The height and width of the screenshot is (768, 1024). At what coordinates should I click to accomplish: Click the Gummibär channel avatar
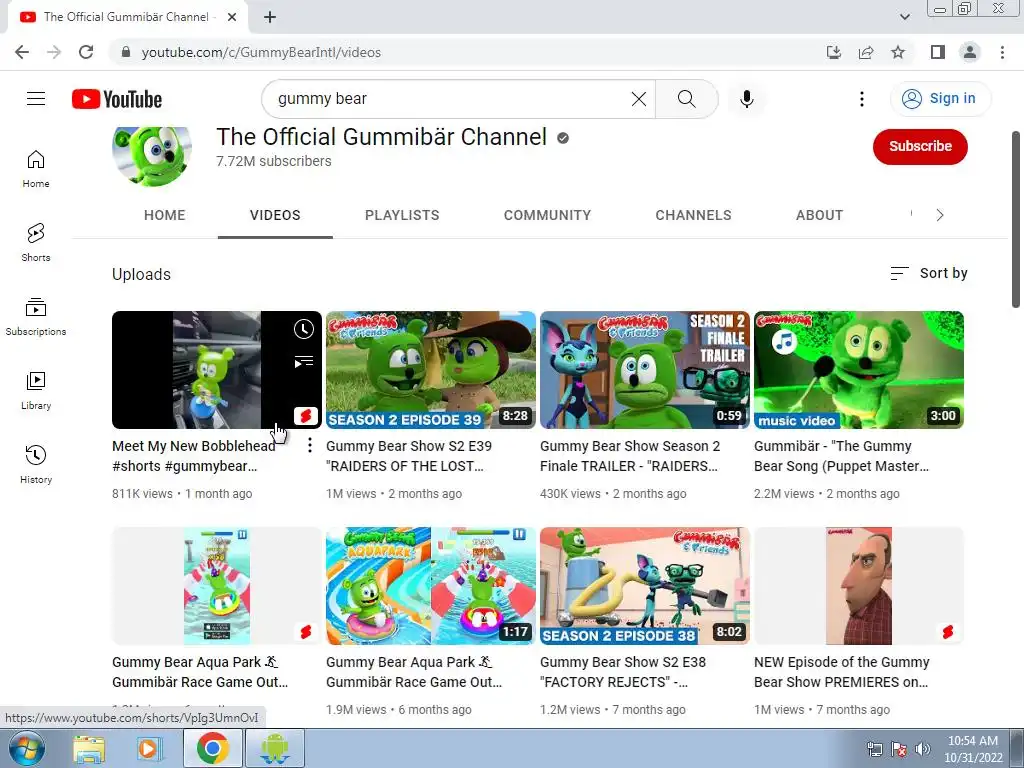pos(152,157)
